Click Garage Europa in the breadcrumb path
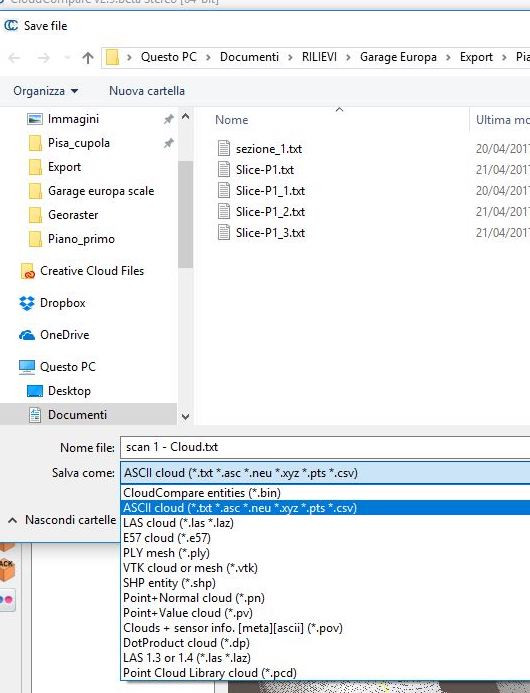Screen dimensions: 530x693 (398, 57)
